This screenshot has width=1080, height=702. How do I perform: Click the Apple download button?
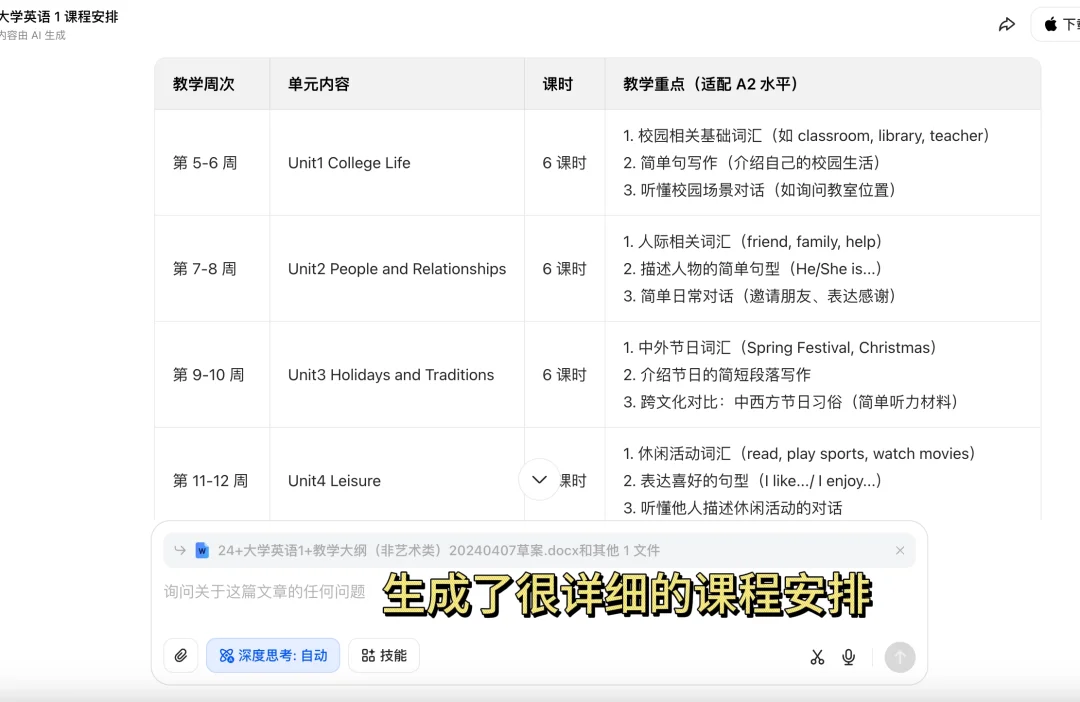tap(1058, 25)
